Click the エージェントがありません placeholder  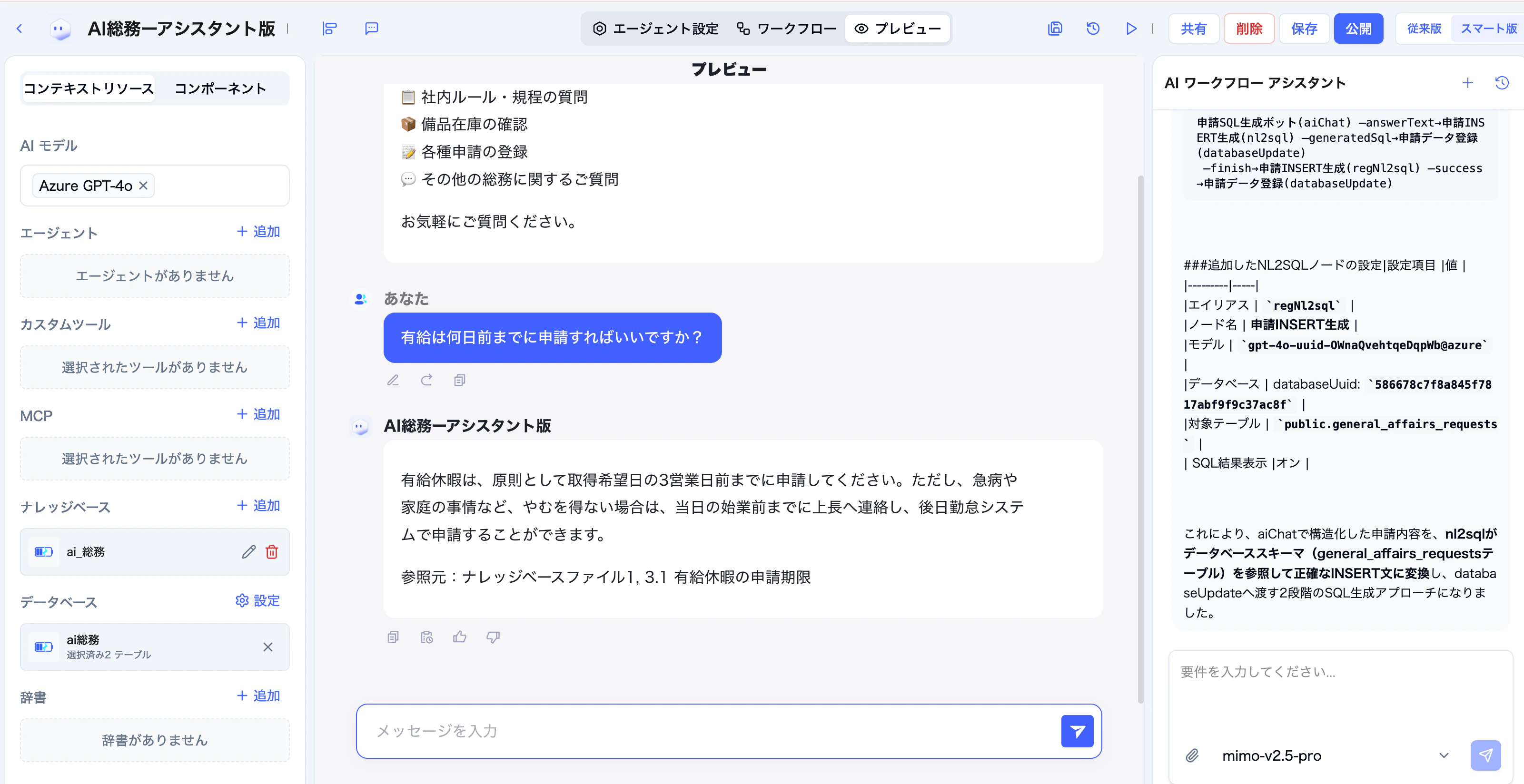coord(155,276)
